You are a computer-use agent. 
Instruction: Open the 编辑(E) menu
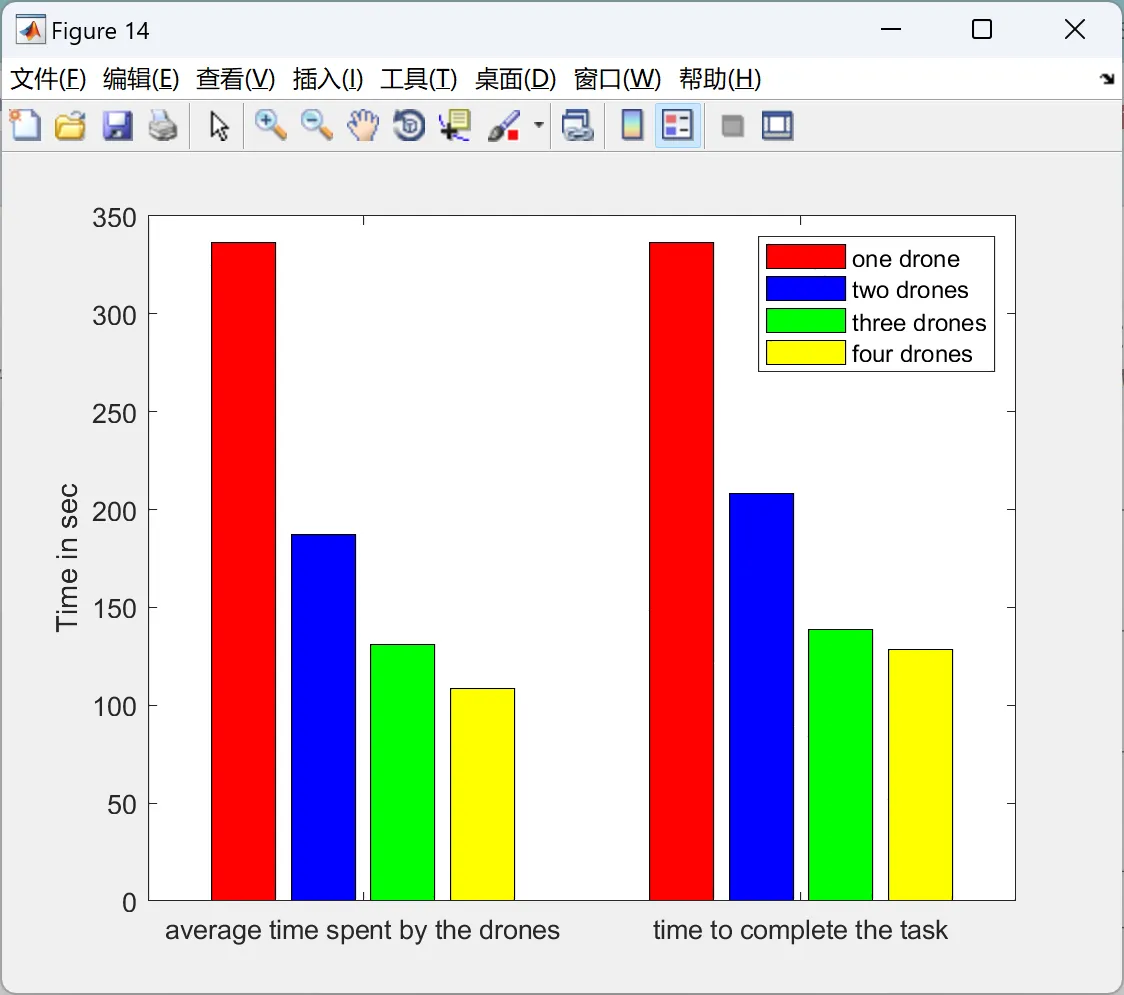[140, 79]
